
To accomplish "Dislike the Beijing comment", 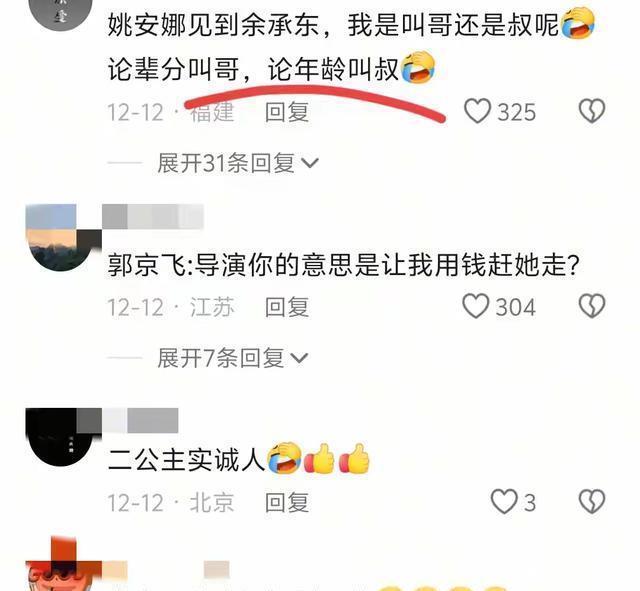I will [x=592, y=502].
